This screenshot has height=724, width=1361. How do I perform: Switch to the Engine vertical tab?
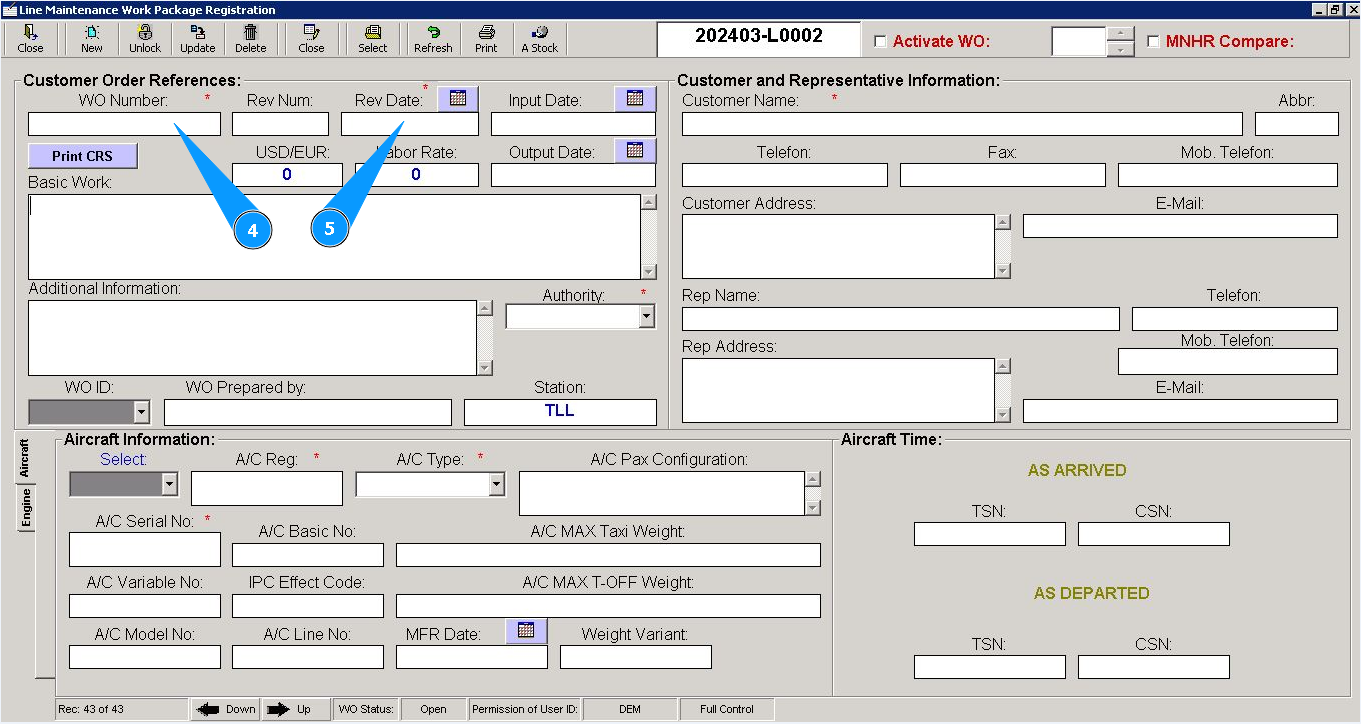26,508
